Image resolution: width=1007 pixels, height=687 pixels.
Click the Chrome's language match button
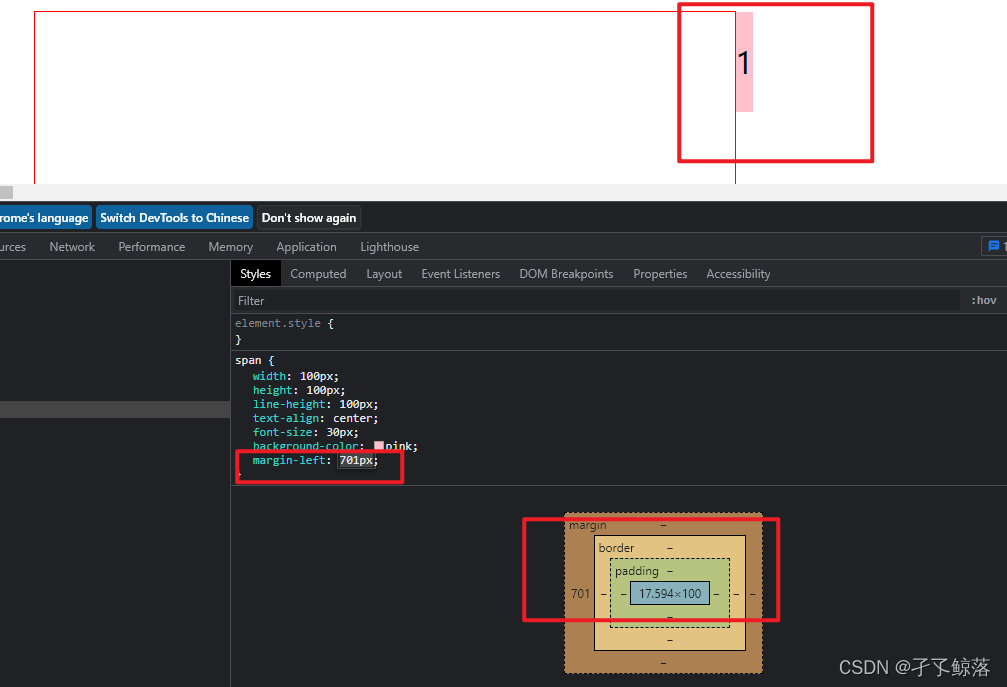click(45, 218)
